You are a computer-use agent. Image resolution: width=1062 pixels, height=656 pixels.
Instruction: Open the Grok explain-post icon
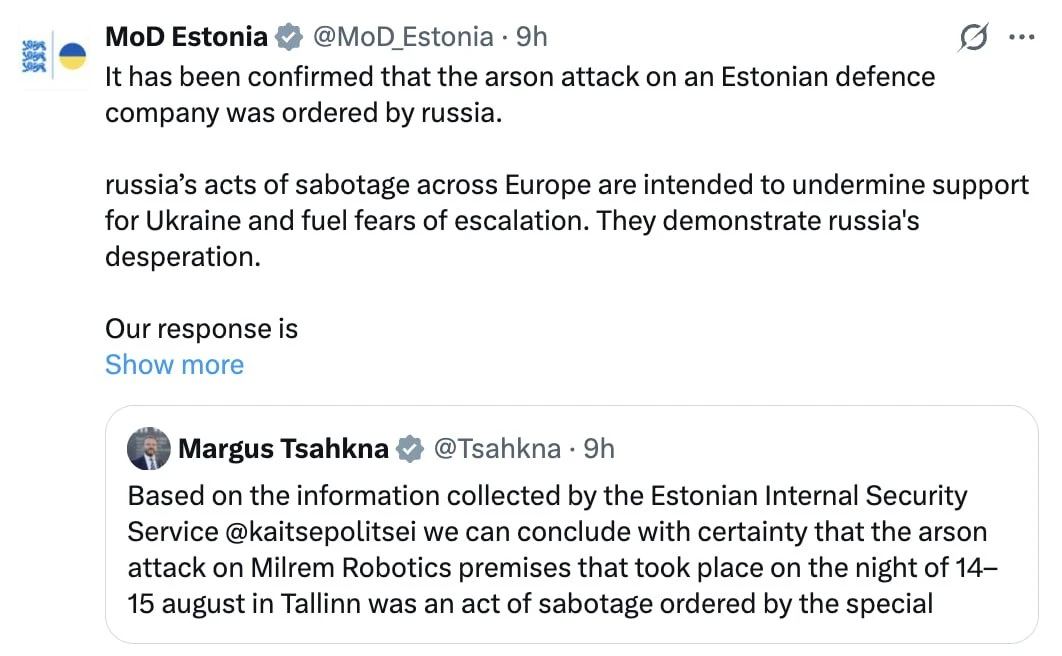973,37
